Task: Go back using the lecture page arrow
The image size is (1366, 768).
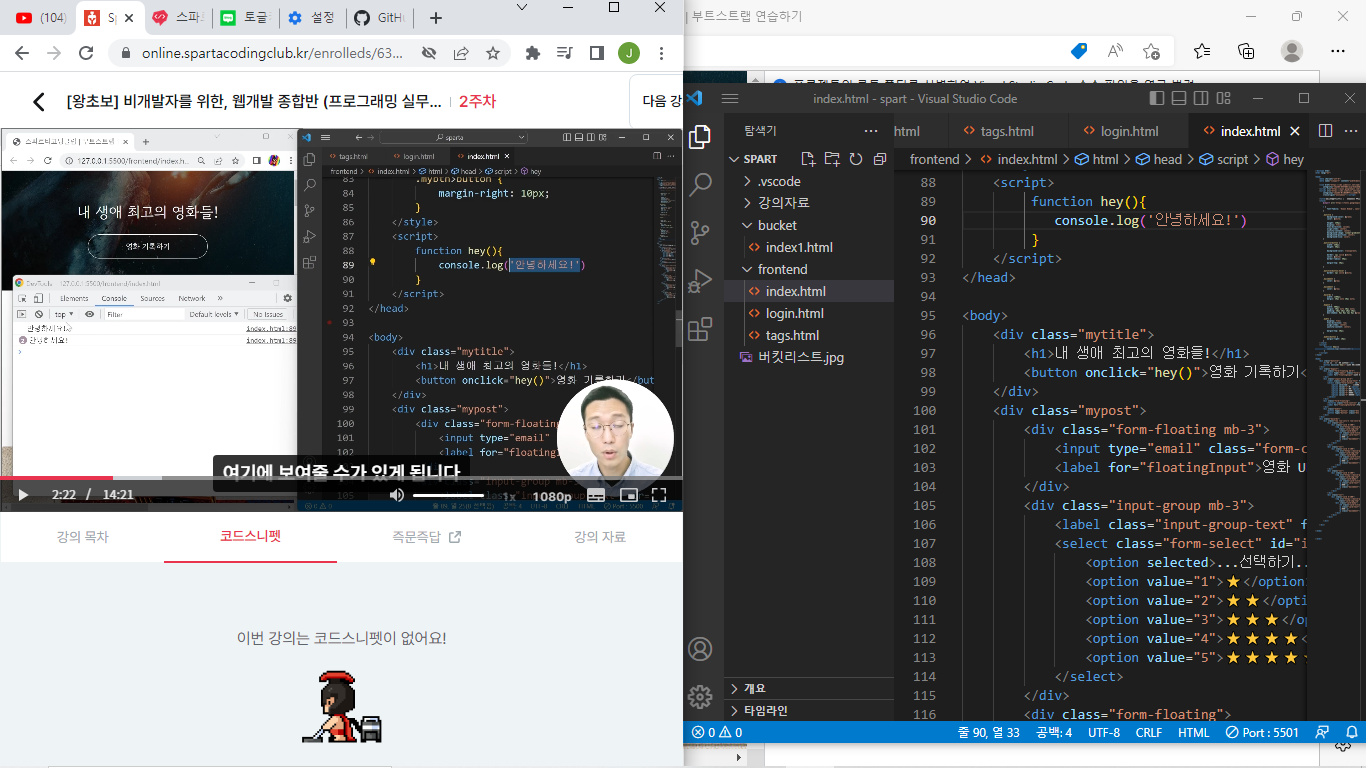Action: [x=38, y=101]
